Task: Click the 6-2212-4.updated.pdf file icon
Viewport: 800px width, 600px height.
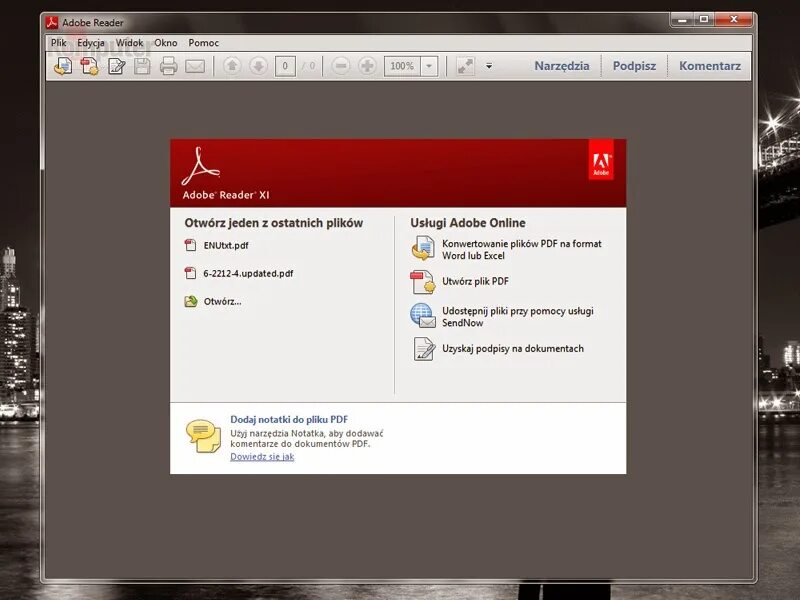Action: point(190,273)
